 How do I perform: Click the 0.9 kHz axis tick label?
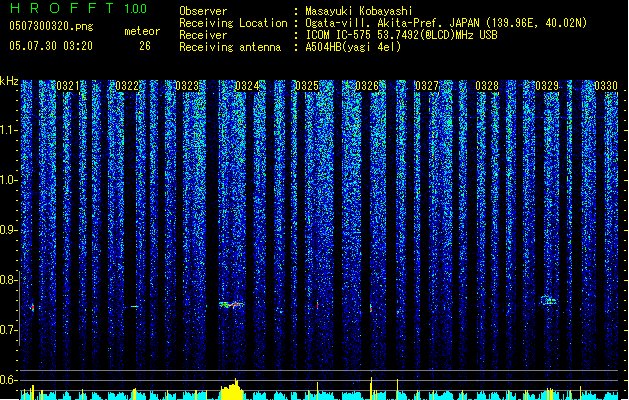click(8, 230)
